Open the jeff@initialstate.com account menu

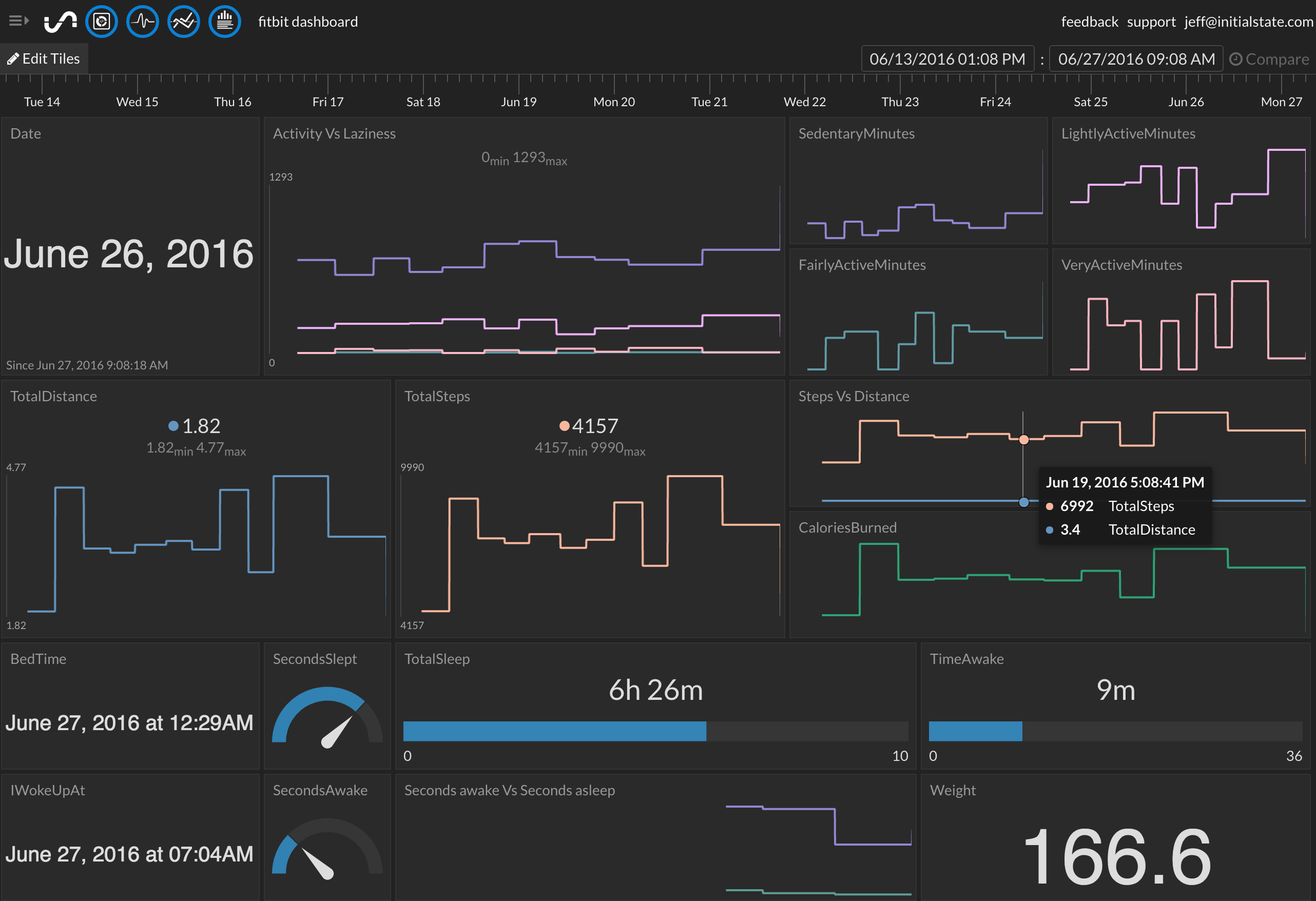coord(1248,22)
